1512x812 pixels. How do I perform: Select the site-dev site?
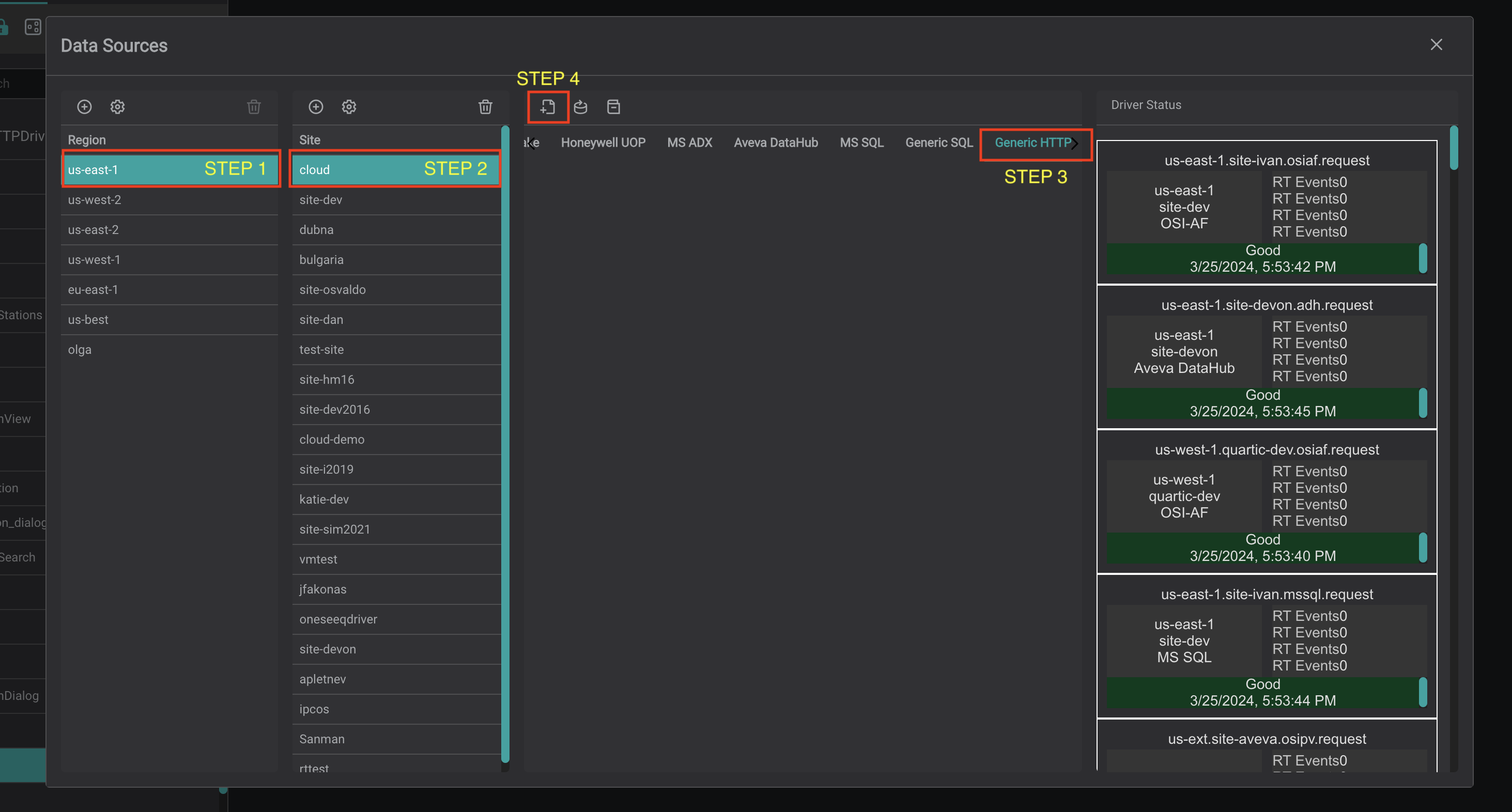click(396, 199)
